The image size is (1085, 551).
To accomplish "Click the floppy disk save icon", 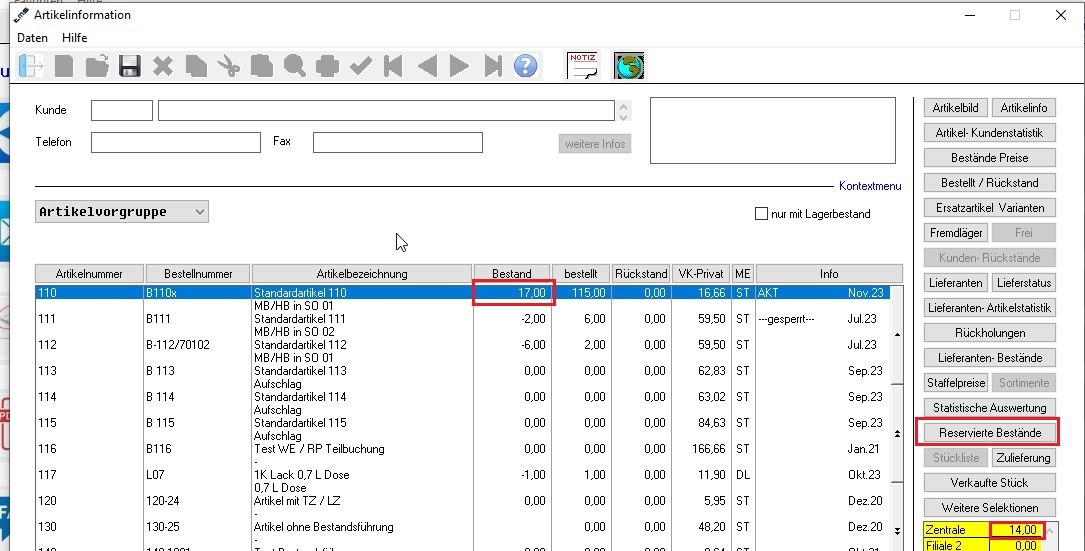I will pyautogui.click(x=129, y=66).
